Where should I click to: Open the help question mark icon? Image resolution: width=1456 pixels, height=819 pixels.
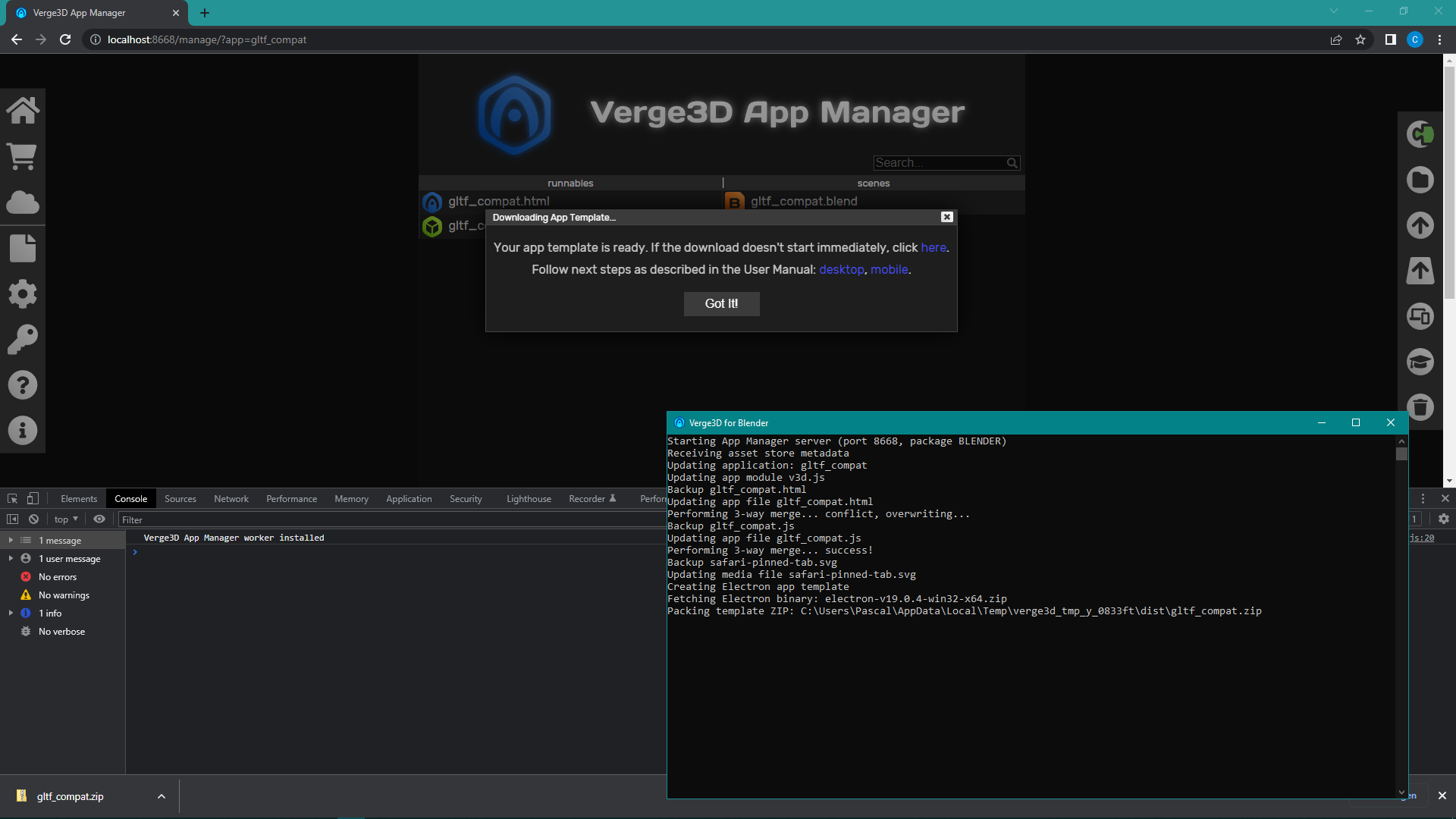23,385
